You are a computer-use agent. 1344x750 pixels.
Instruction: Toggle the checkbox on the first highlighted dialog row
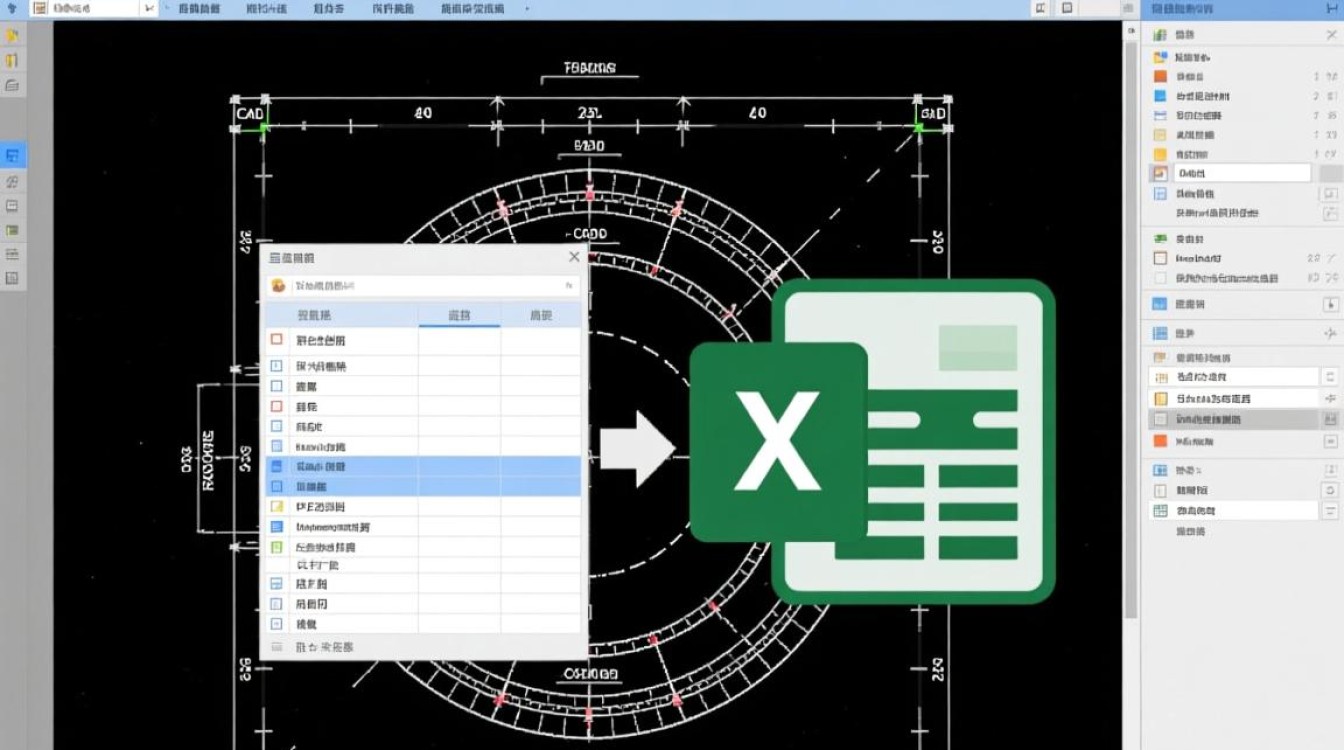click(277, 466)
